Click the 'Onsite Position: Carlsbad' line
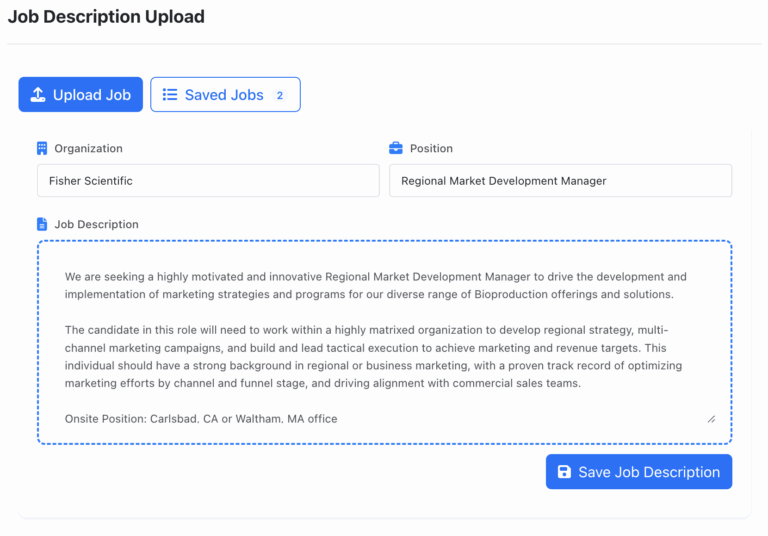The image size is (768, 536). point(201,418)
